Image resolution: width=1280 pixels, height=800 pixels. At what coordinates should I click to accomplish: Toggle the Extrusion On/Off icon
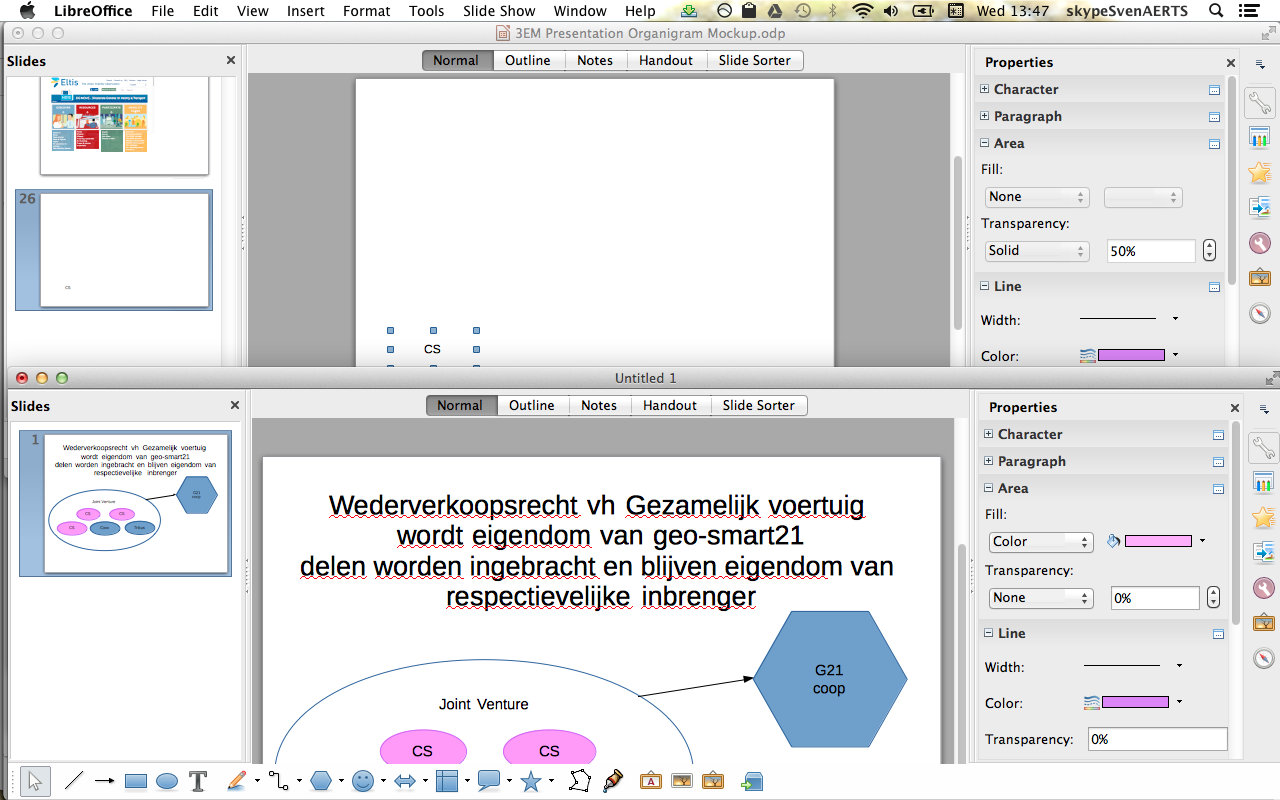pos(751,781)
